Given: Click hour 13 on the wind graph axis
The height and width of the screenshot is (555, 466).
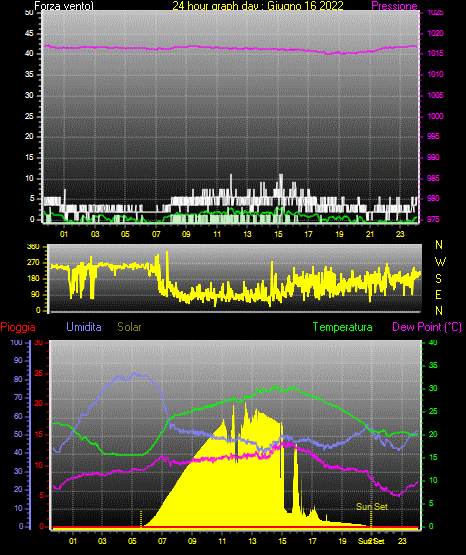Looking at the screenshot, I should pos(247,234).
